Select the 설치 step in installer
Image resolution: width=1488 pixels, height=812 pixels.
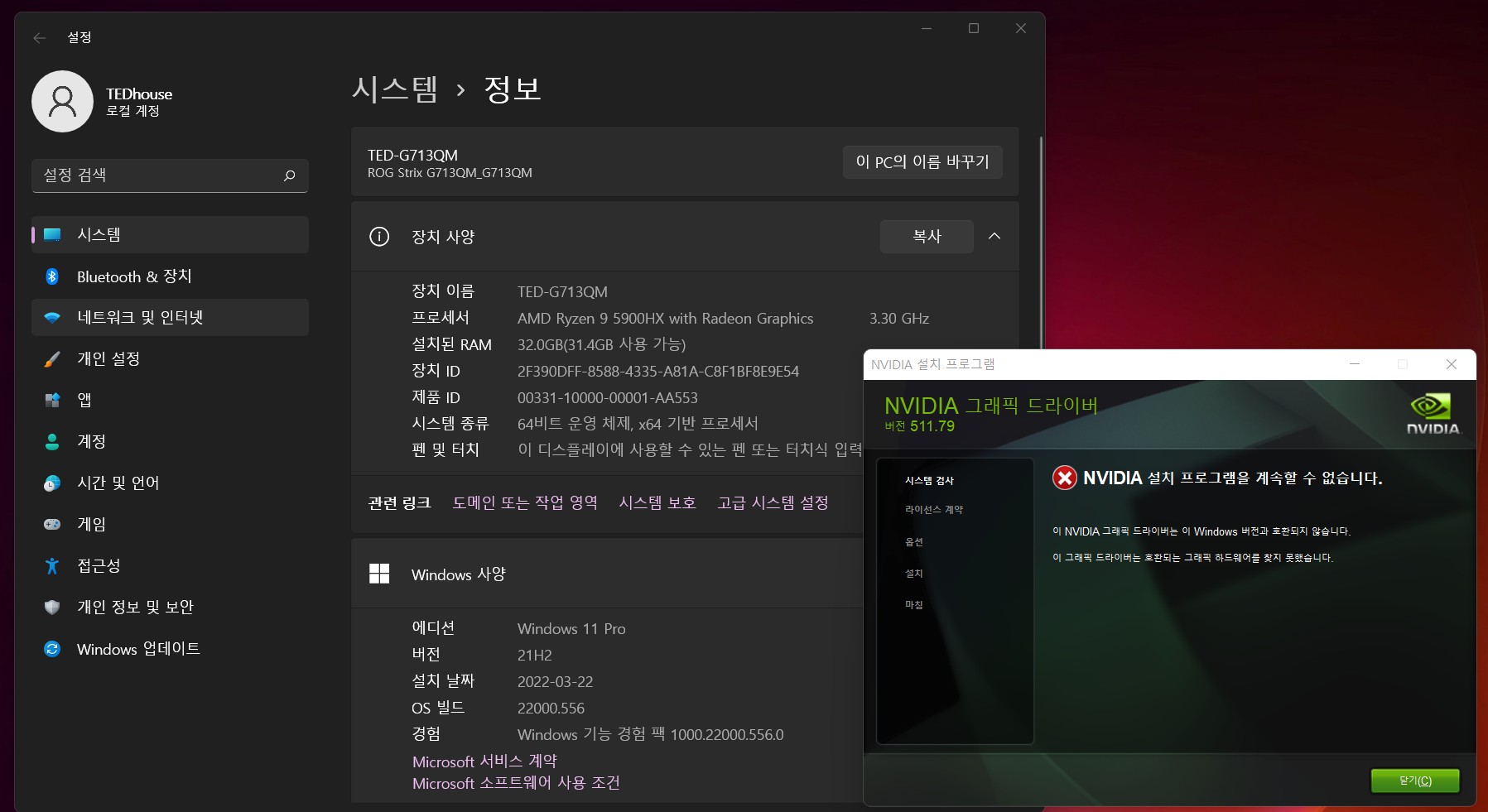click(x=914, y=574)
